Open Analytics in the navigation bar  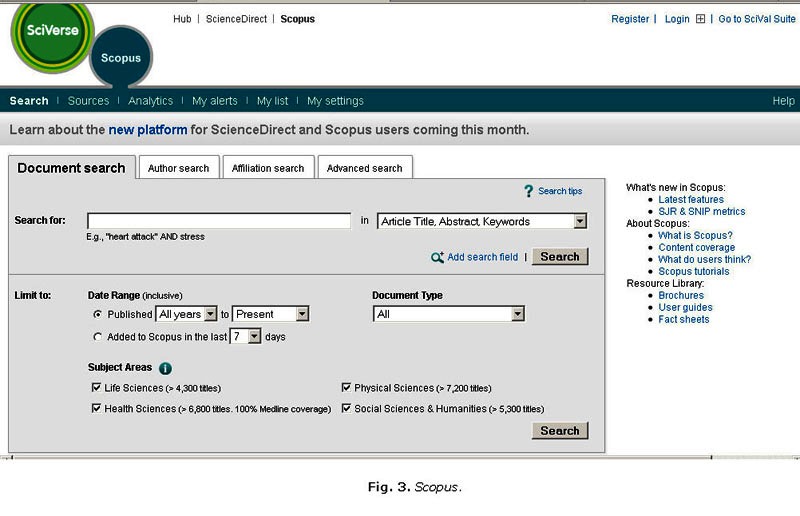pos(150,101)
